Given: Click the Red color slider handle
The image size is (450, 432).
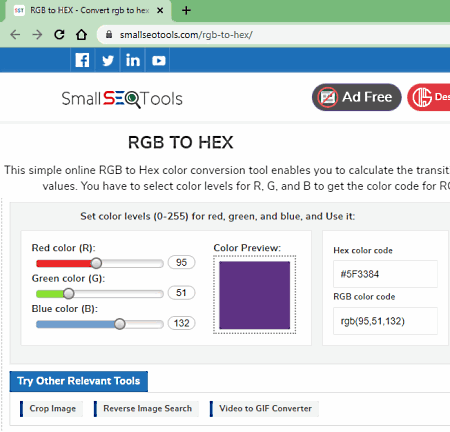Looking at the screenshot, I should click(x=96, y=263).
